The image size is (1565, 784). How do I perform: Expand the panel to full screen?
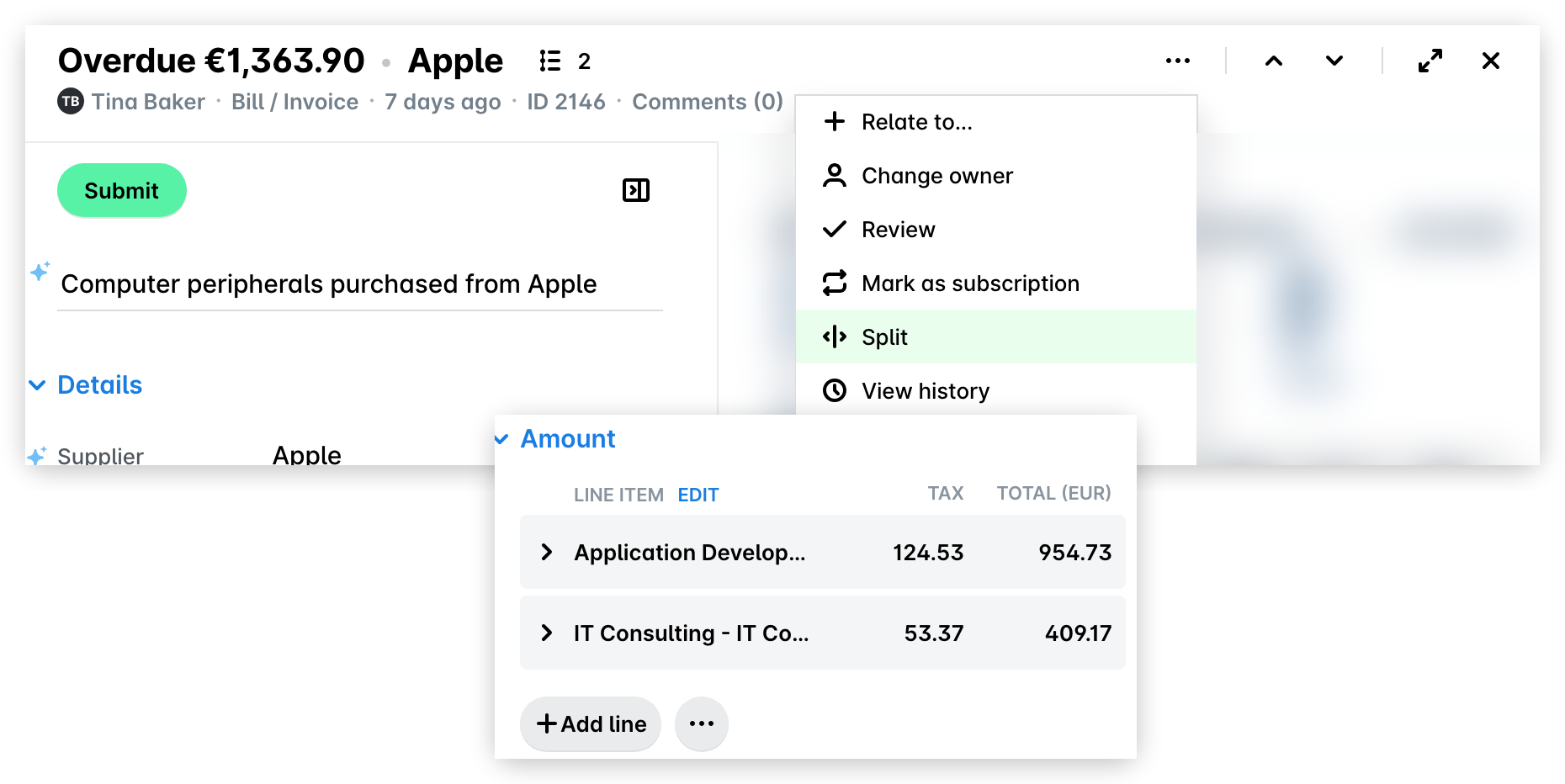coord(1430,61)
